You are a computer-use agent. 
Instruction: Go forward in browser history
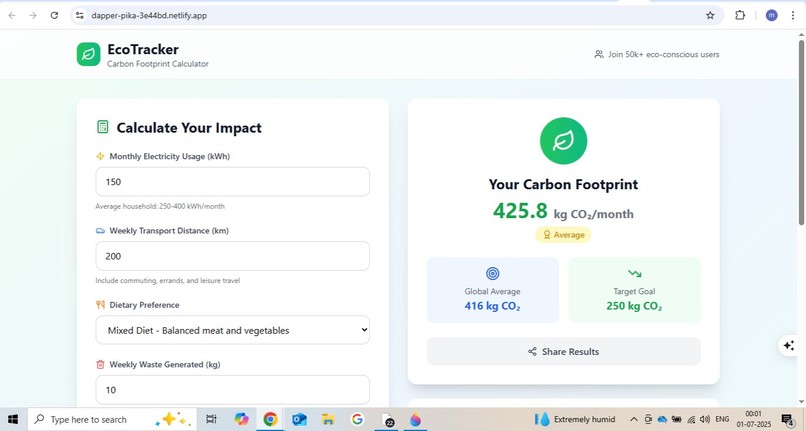[33, 15]
